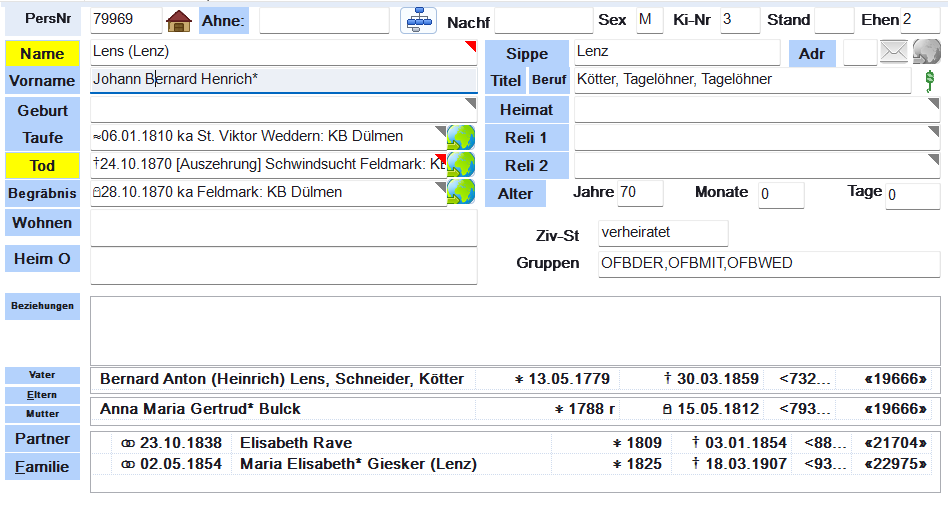Open globe map icon for Tod row
This screenshot has height=505, width=948.
(x=461, y=165)
